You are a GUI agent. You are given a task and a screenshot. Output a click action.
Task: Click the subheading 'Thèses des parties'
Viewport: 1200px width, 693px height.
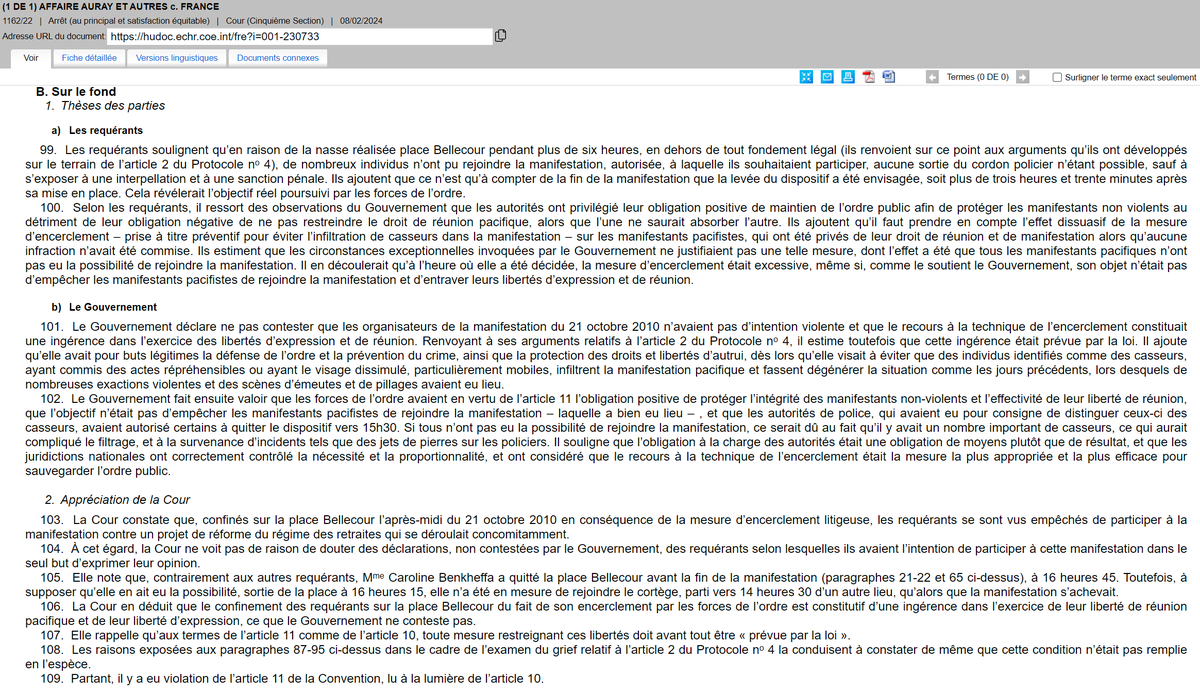(113, 106)
